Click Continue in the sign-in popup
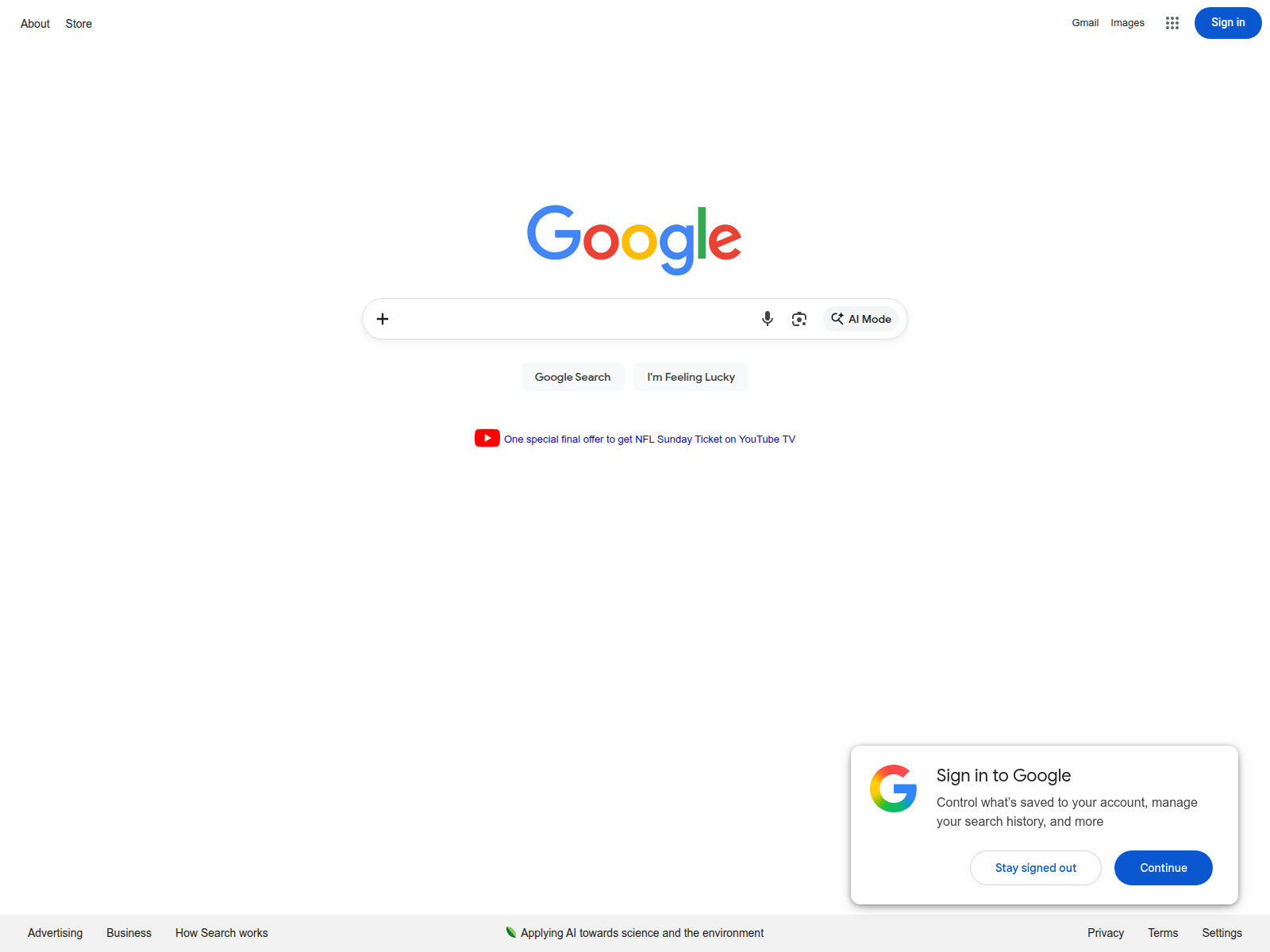 1164,868
